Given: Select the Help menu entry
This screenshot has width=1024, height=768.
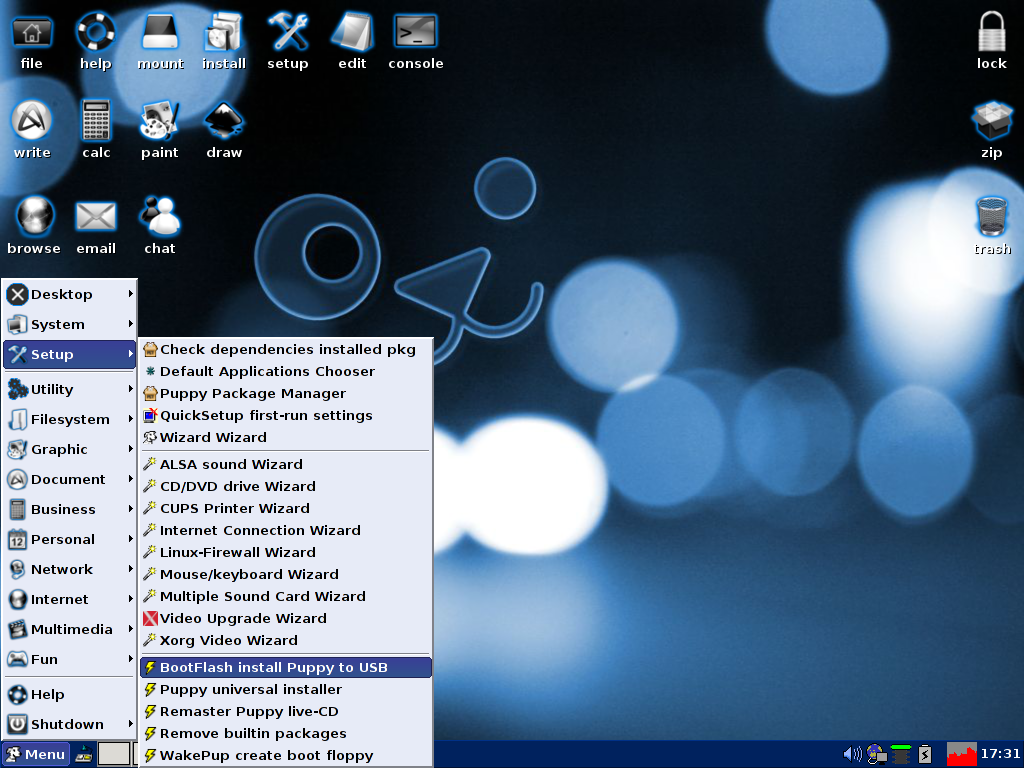Looking at the screenshot, I should tap(70, 695).
